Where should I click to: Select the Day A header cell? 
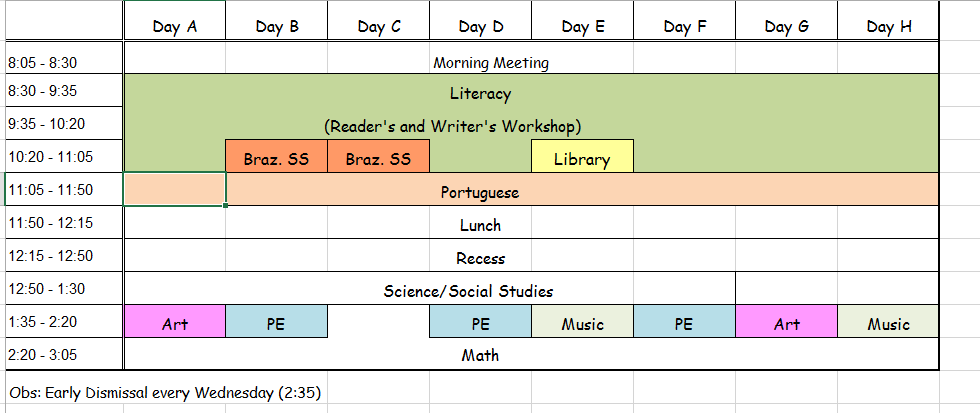[174, 26]
